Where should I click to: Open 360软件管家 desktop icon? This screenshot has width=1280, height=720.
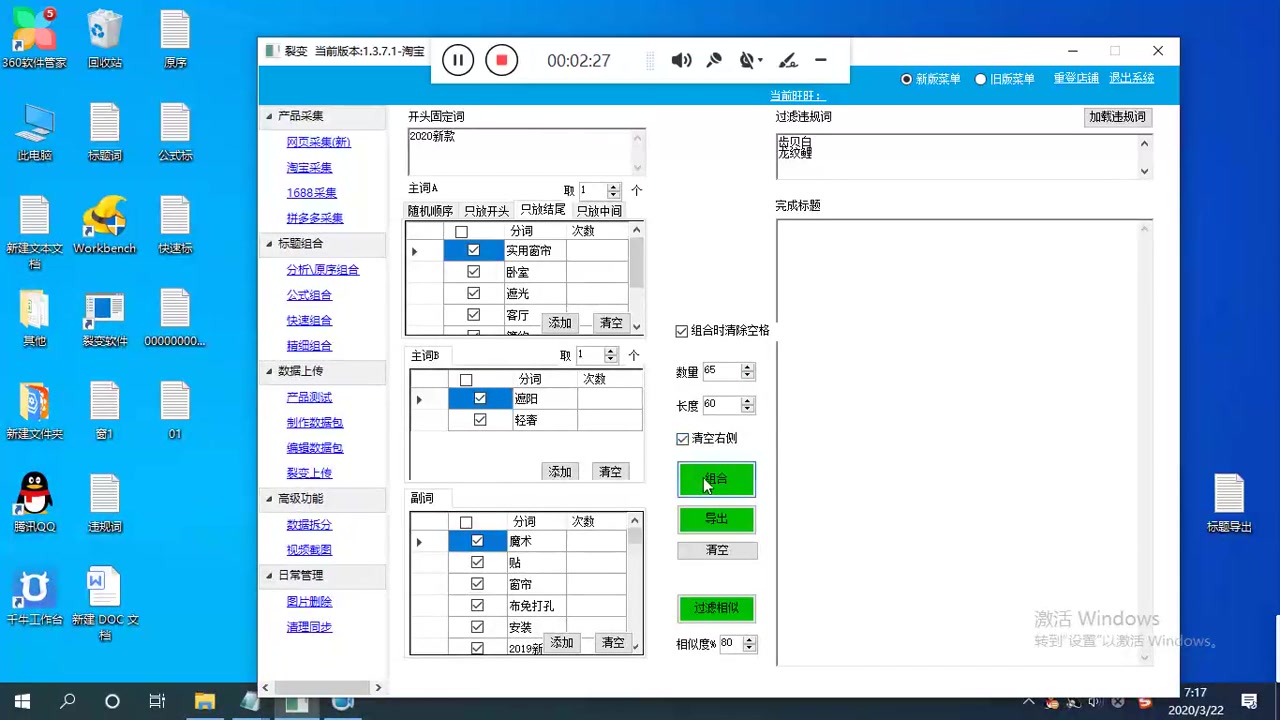pyautogui.click(x=34, y=38)
